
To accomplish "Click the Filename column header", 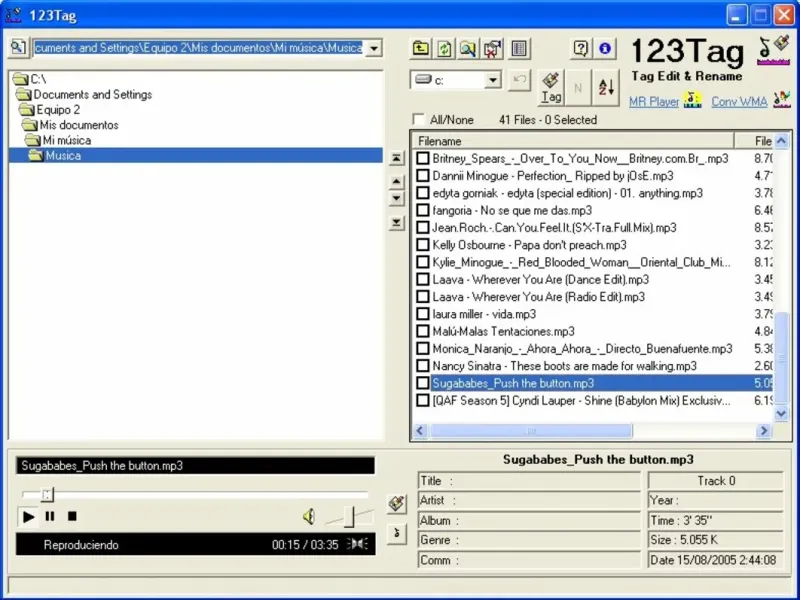I will click(574, 141).
